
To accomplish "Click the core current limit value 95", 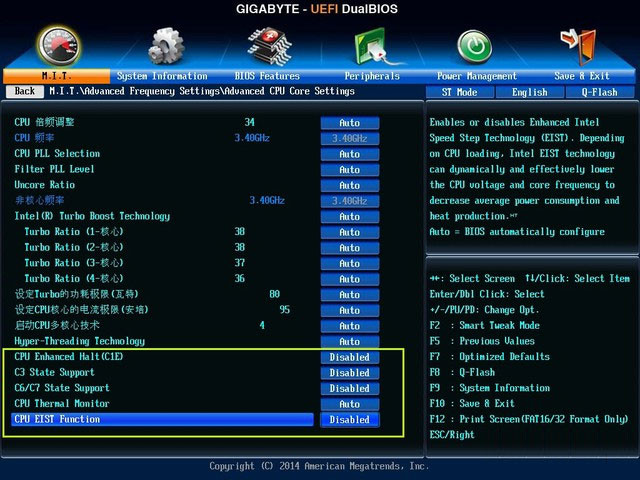I will click(285, 309).
